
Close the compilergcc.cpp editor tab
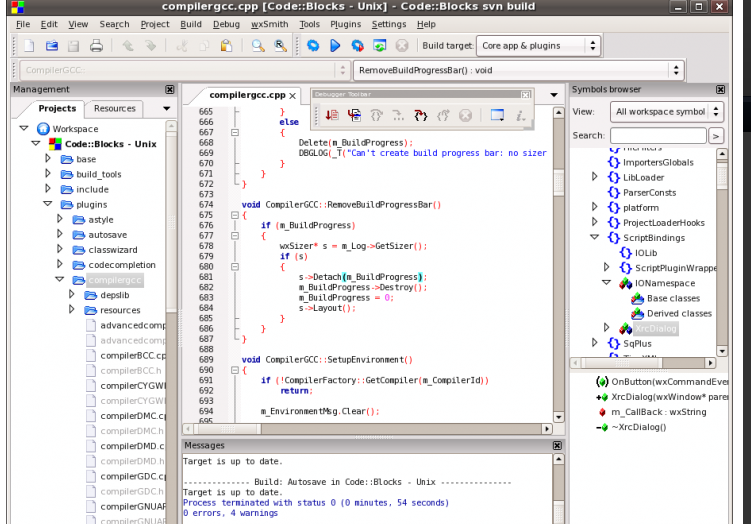click(292, 96)
